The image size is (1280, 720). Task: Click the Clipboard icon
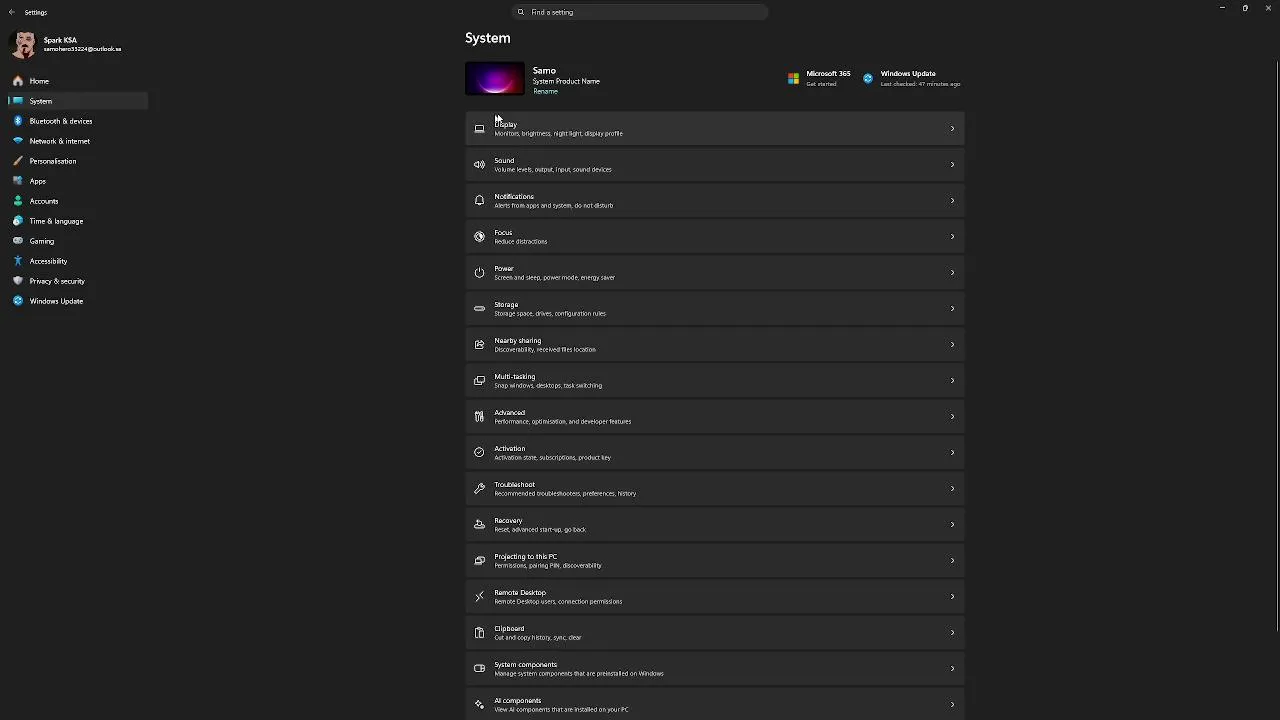pyautogui.click(x=479, y=632)
